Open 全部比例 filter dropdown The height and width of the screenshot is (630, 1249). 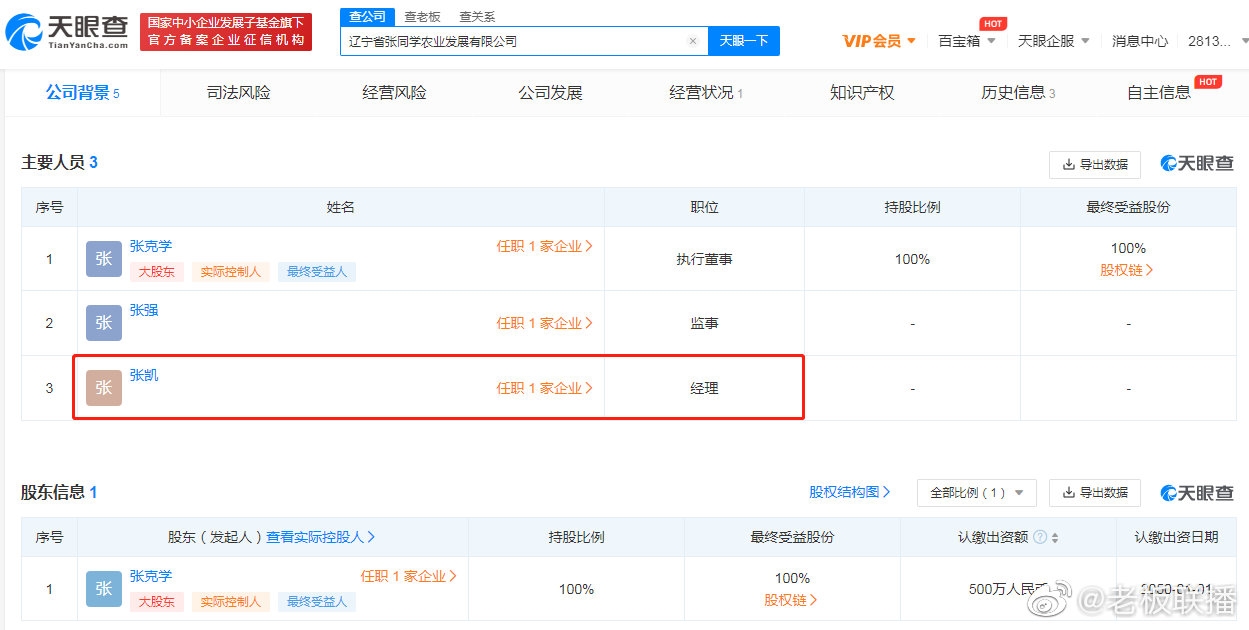click(x=976, y=493)
